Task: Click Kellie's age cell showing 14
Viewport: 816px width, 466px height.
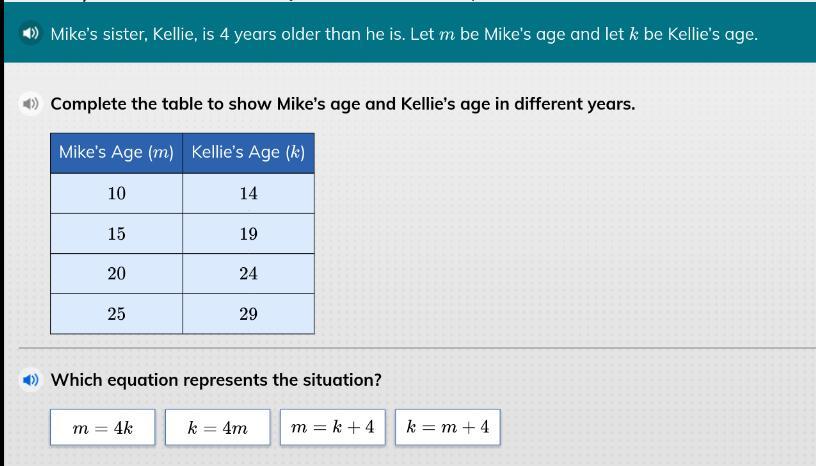Action: click(x=248, y=193)
